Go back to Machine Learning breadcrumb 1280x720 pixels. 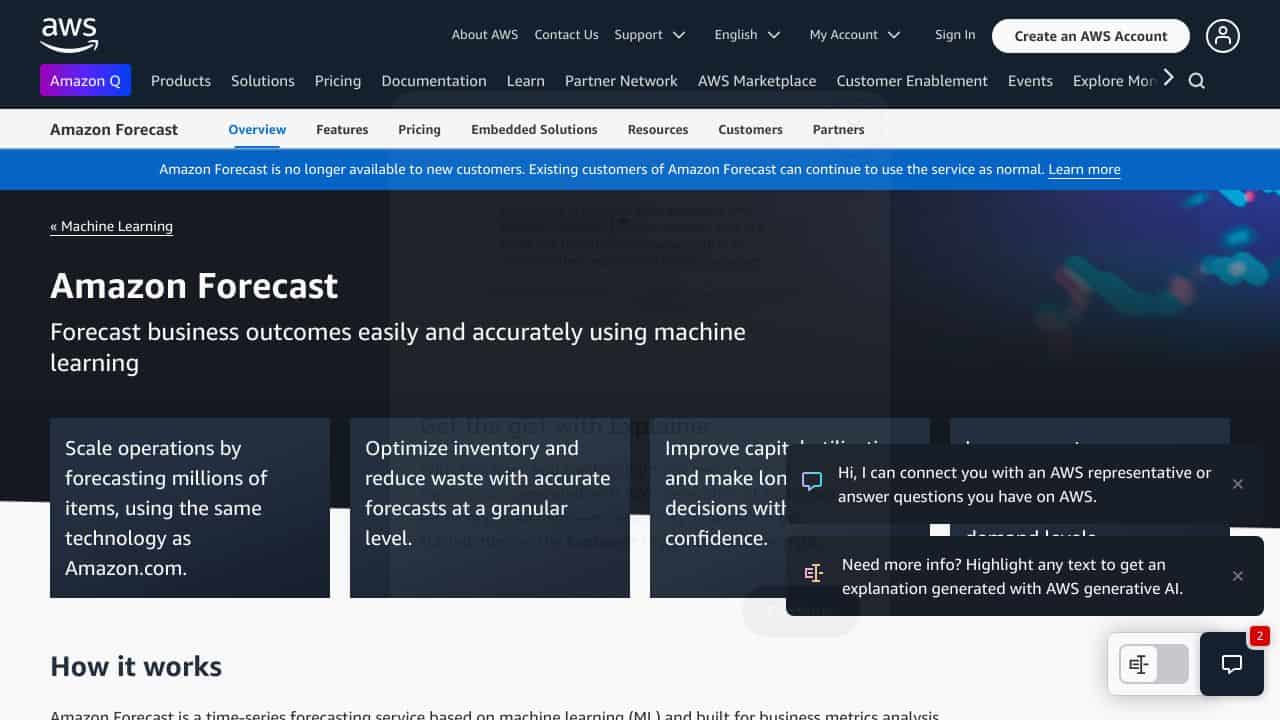[111, 226]
